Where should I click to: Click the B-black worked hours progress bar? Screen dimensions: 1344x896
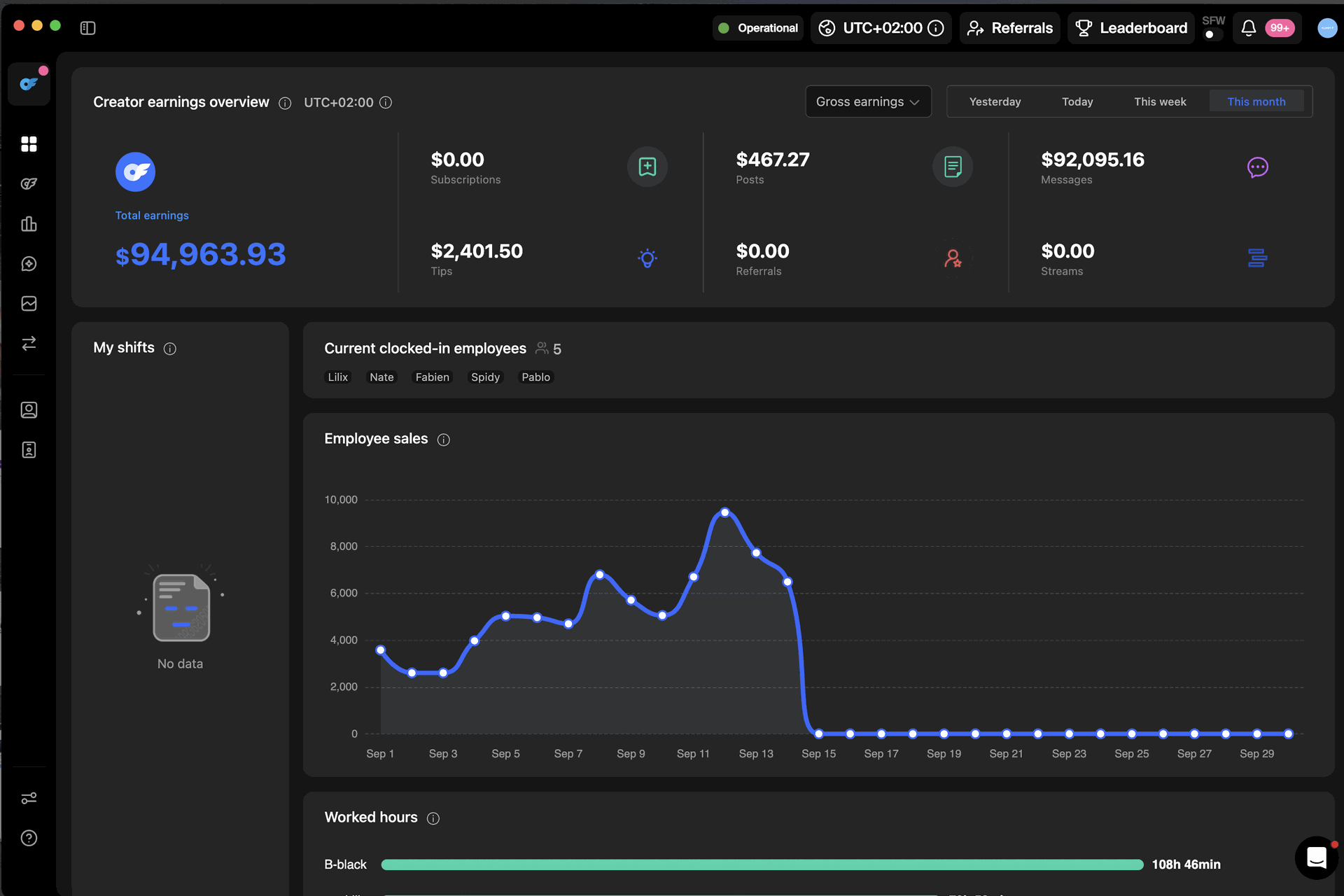coord(762,864)
